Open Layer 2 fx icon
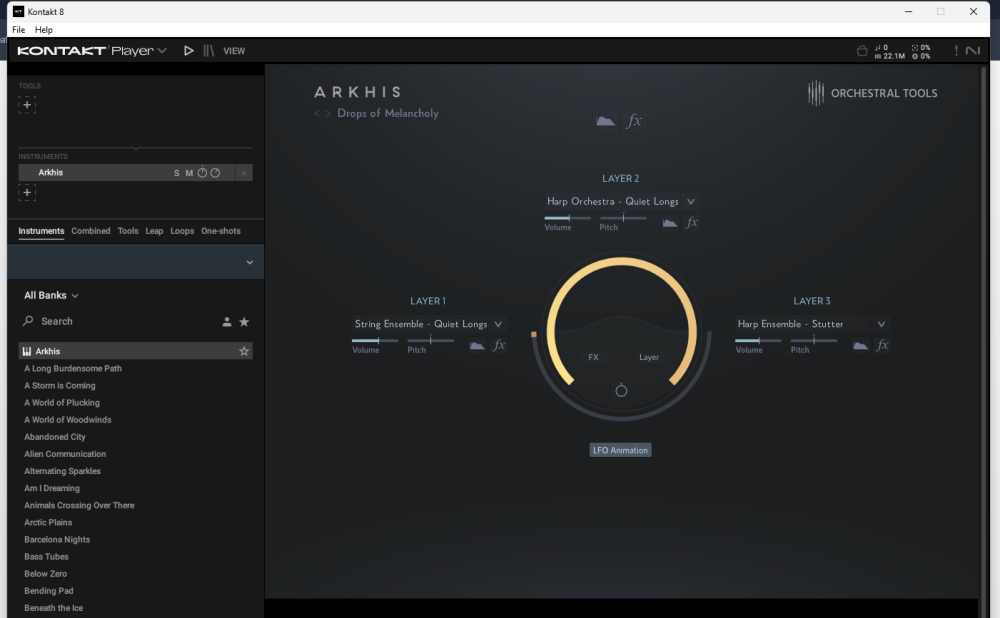 (x=692, y=222)
